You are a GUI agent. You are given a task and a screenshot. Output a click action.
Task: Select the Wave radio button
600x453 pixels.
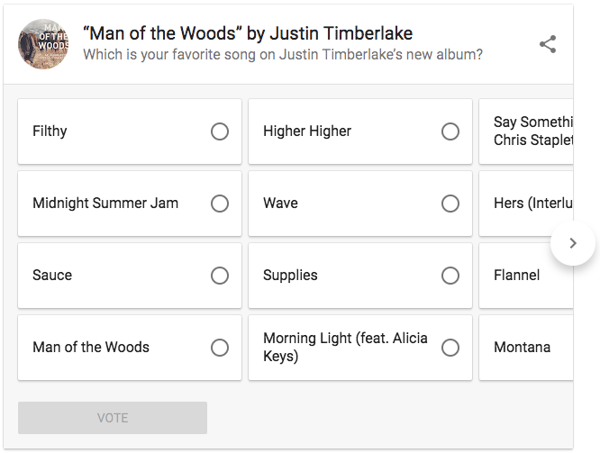450,203
